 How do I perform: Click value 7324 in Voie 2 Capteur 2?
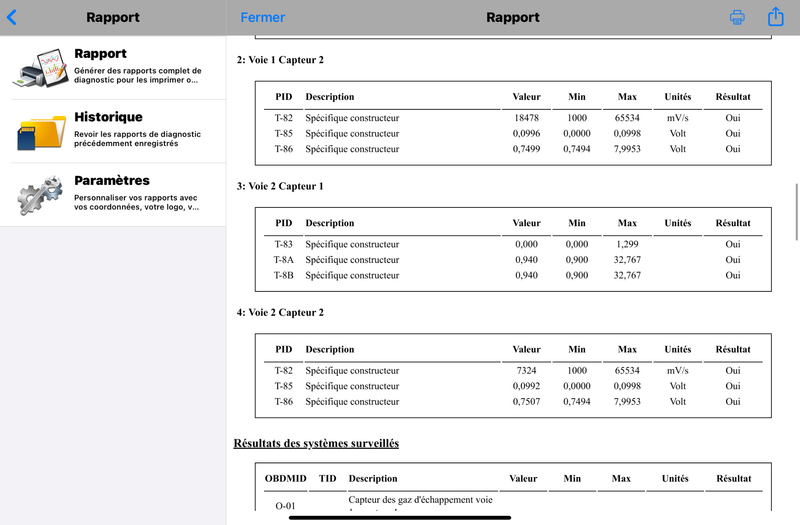(x=526, y=370)
